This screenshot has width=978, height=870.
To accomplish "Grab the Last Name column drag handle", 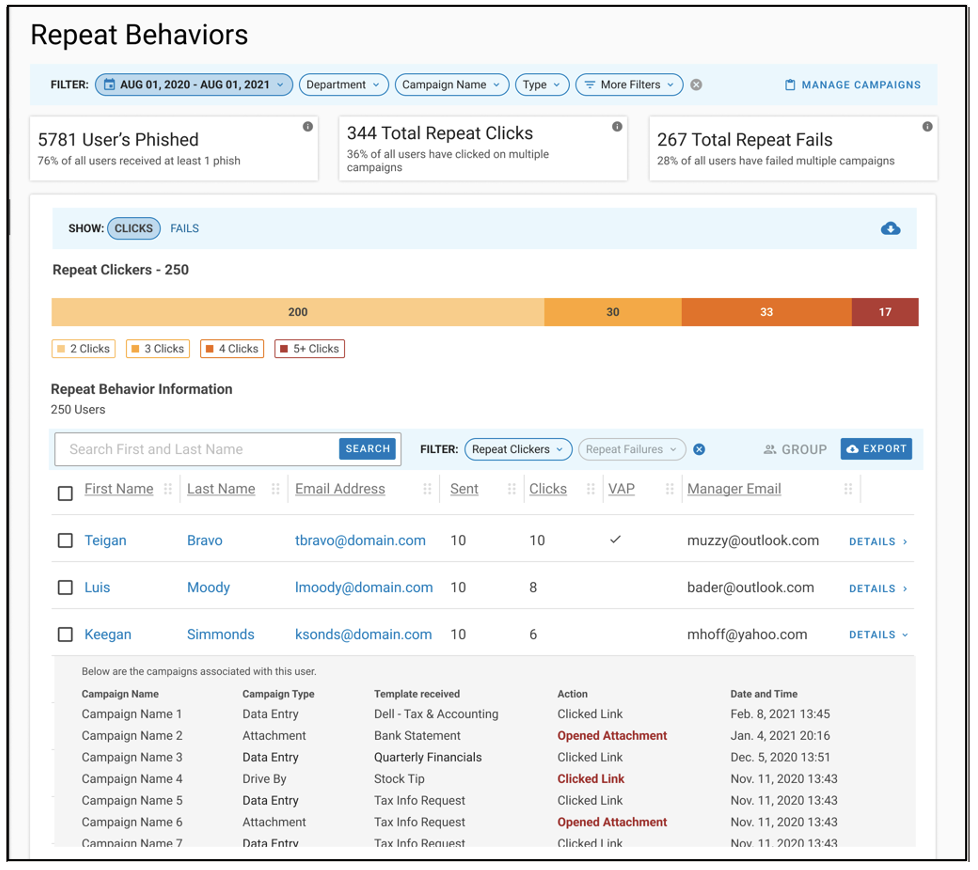I will [275, 489].
